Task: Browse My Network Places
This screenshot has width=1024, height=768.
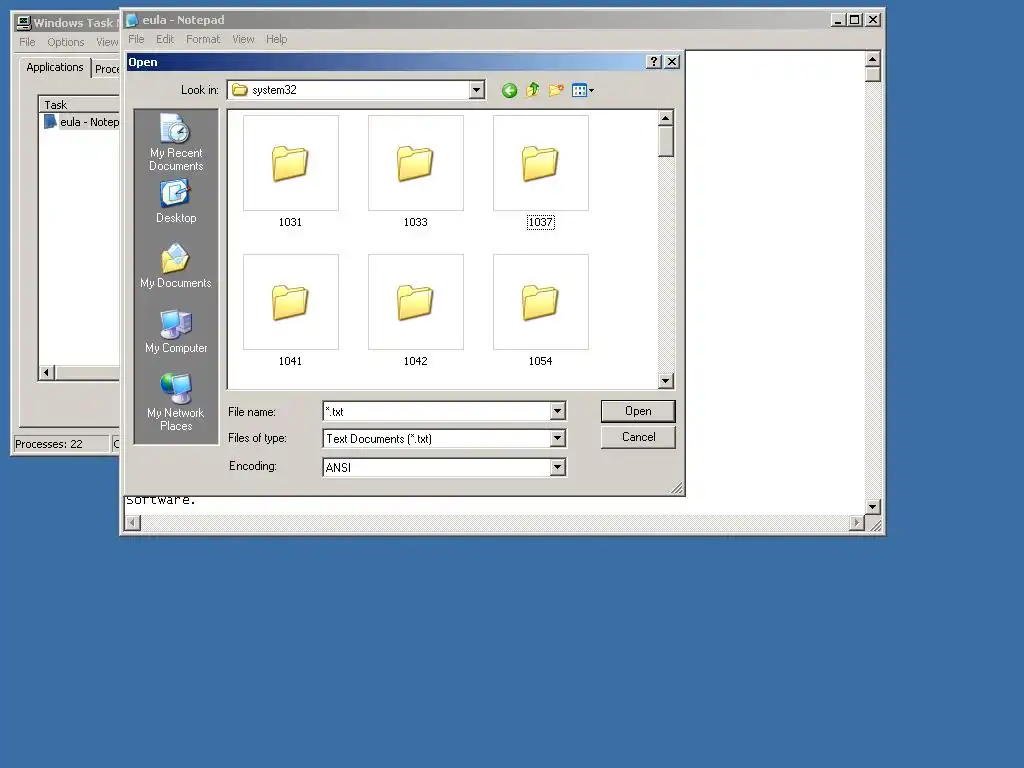Action: [x=176, y=402]
